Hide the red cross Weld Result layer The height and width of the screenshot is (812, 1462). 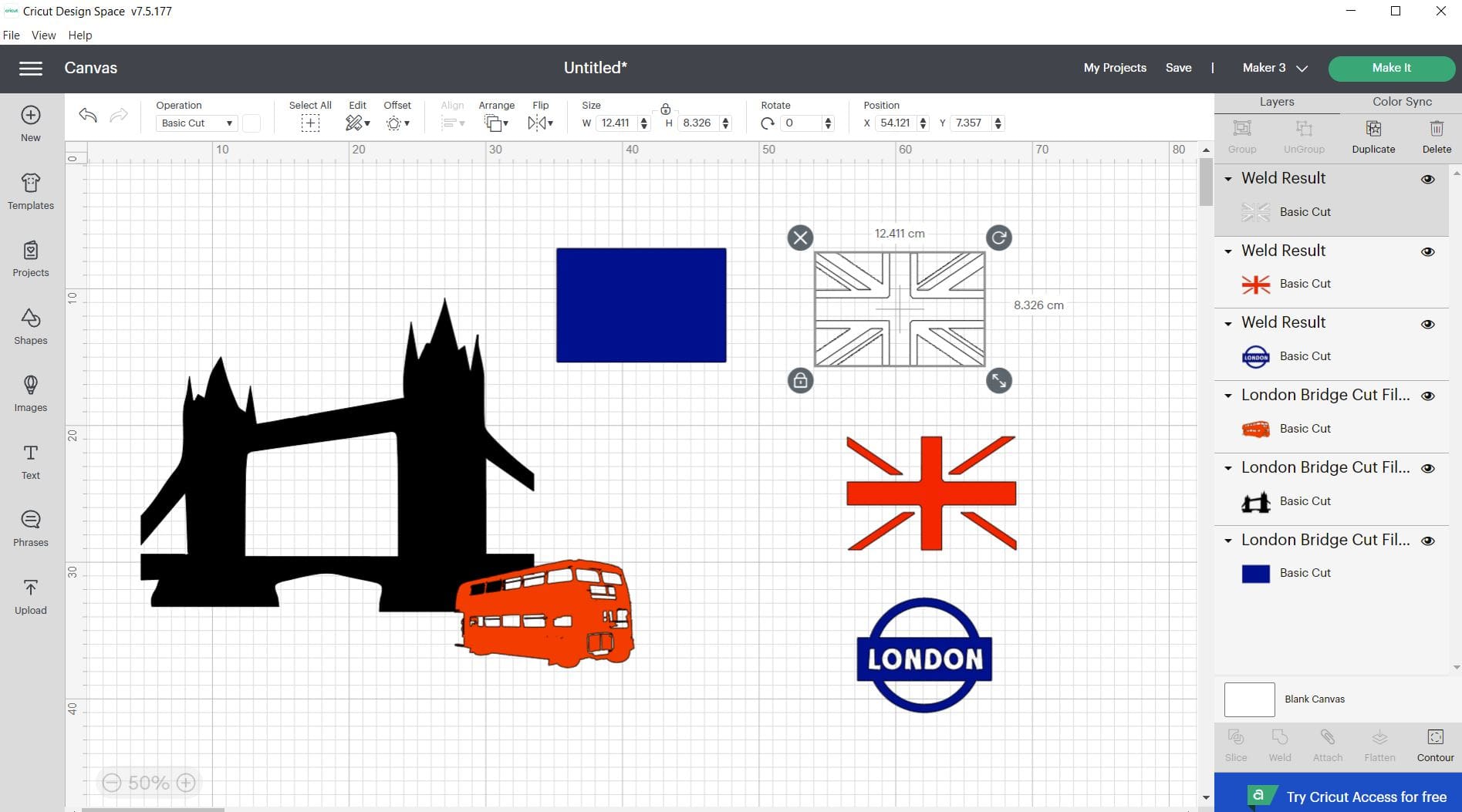[x=1428, y=251]
